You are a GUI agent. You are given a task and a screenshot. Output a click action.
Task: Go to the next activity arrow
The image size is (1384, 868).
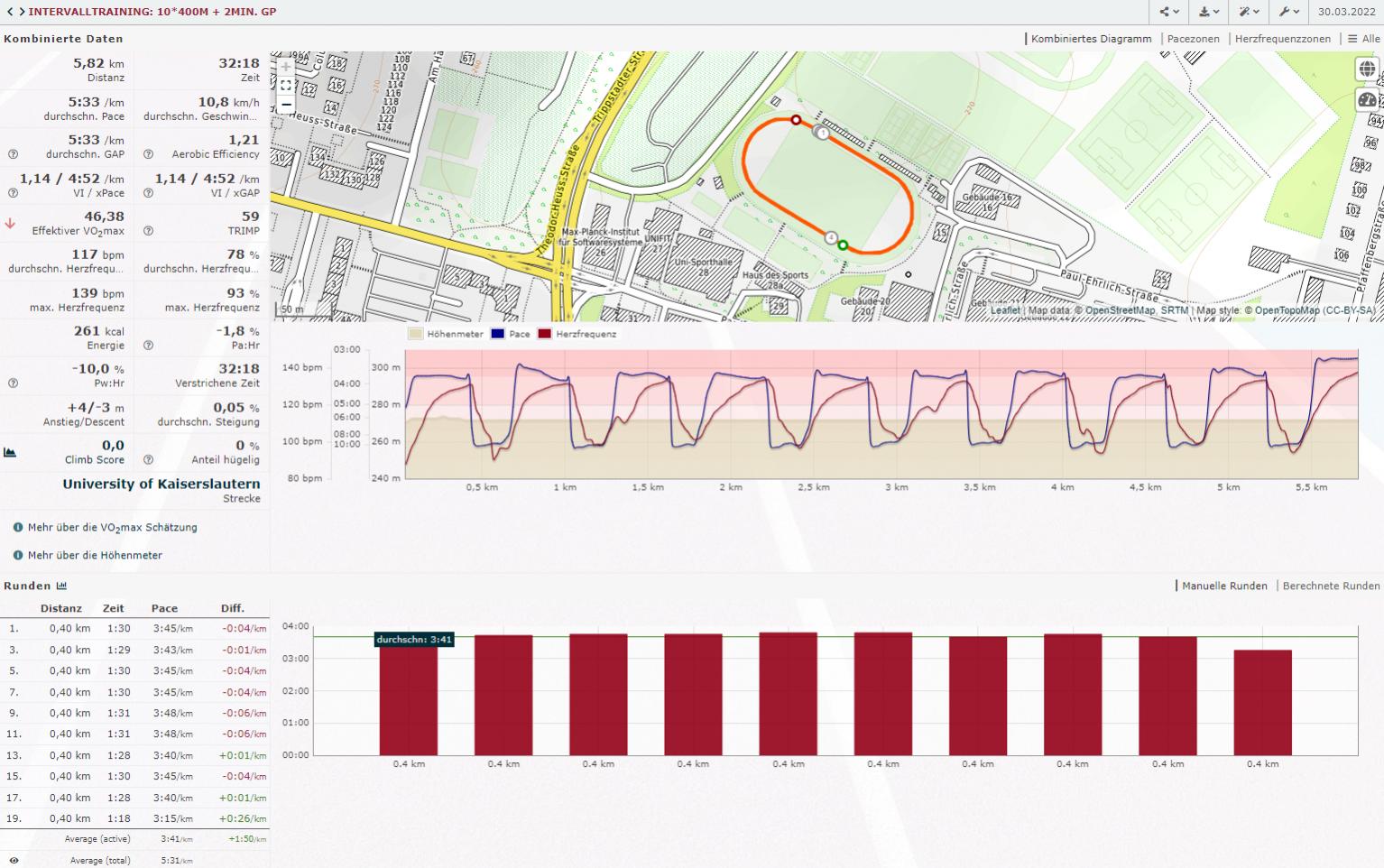click(21, 12)
